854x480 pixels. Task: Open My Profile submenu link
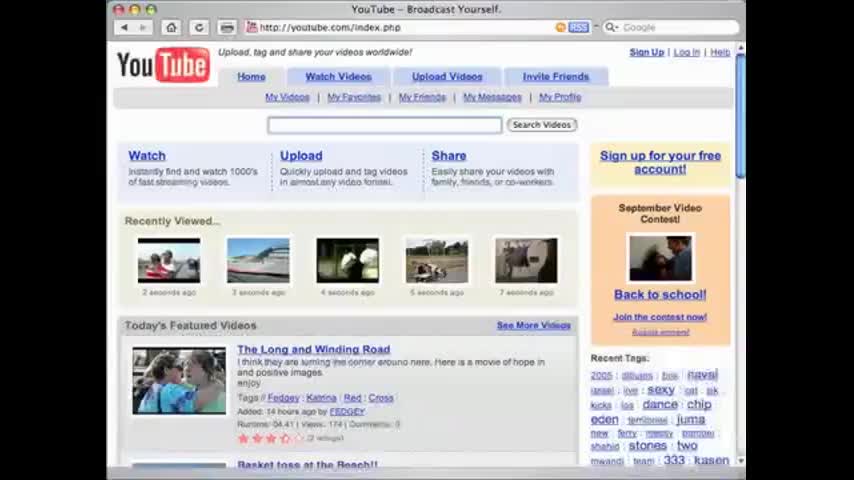pyautogui.click(x=560, y=97)
